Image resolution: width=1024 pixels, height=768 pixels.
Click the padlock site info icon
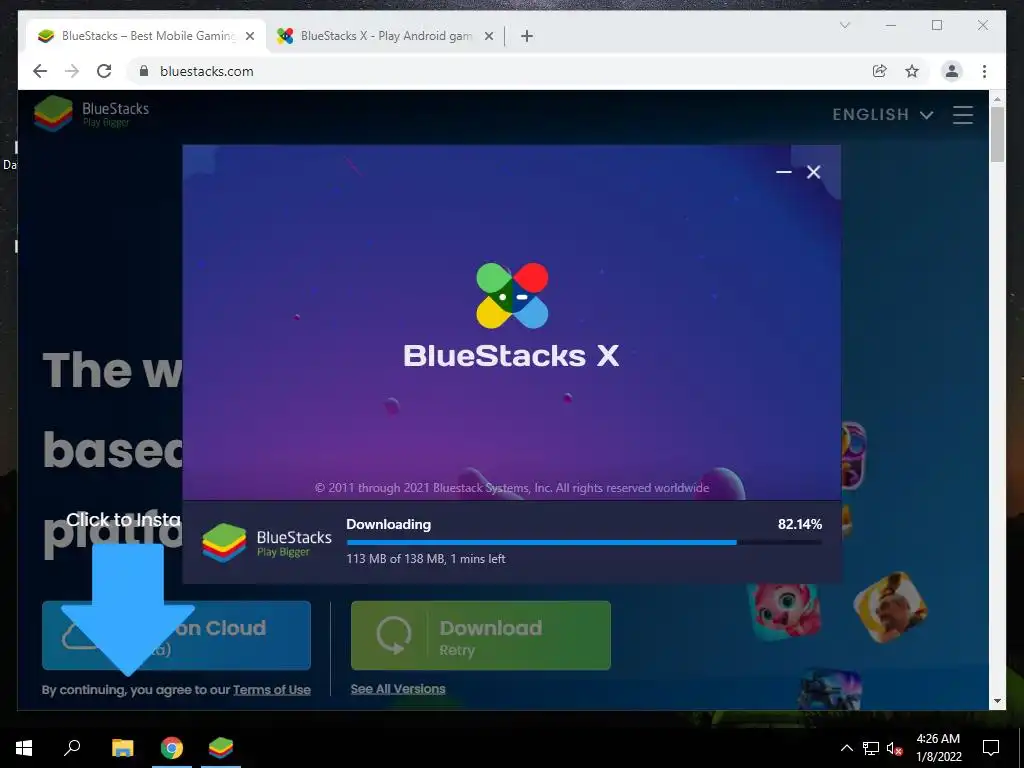tap(144, 71)
